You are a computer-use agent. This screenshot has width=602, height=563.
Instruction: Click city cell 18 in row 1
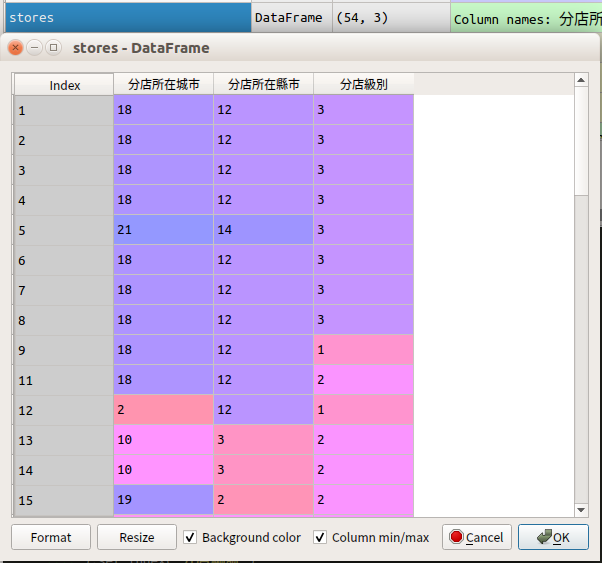[163, 109]
